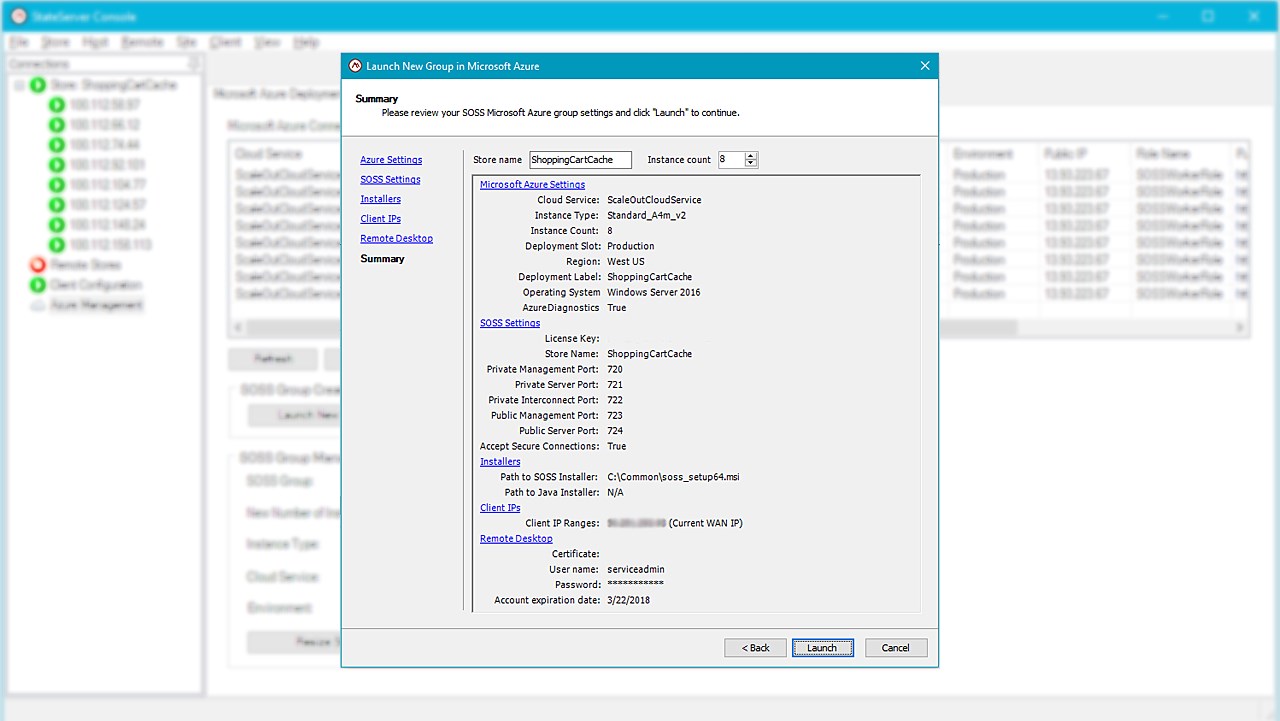Click the 3/22/2018 expiration date value
Screen dimensions: 1280x721
point(628,601)
